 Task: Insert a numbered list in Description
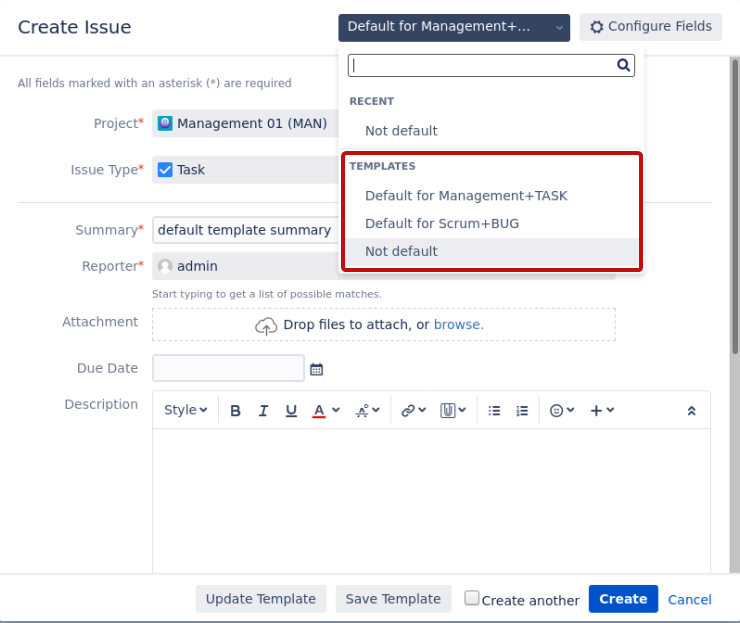click(522, 410)
